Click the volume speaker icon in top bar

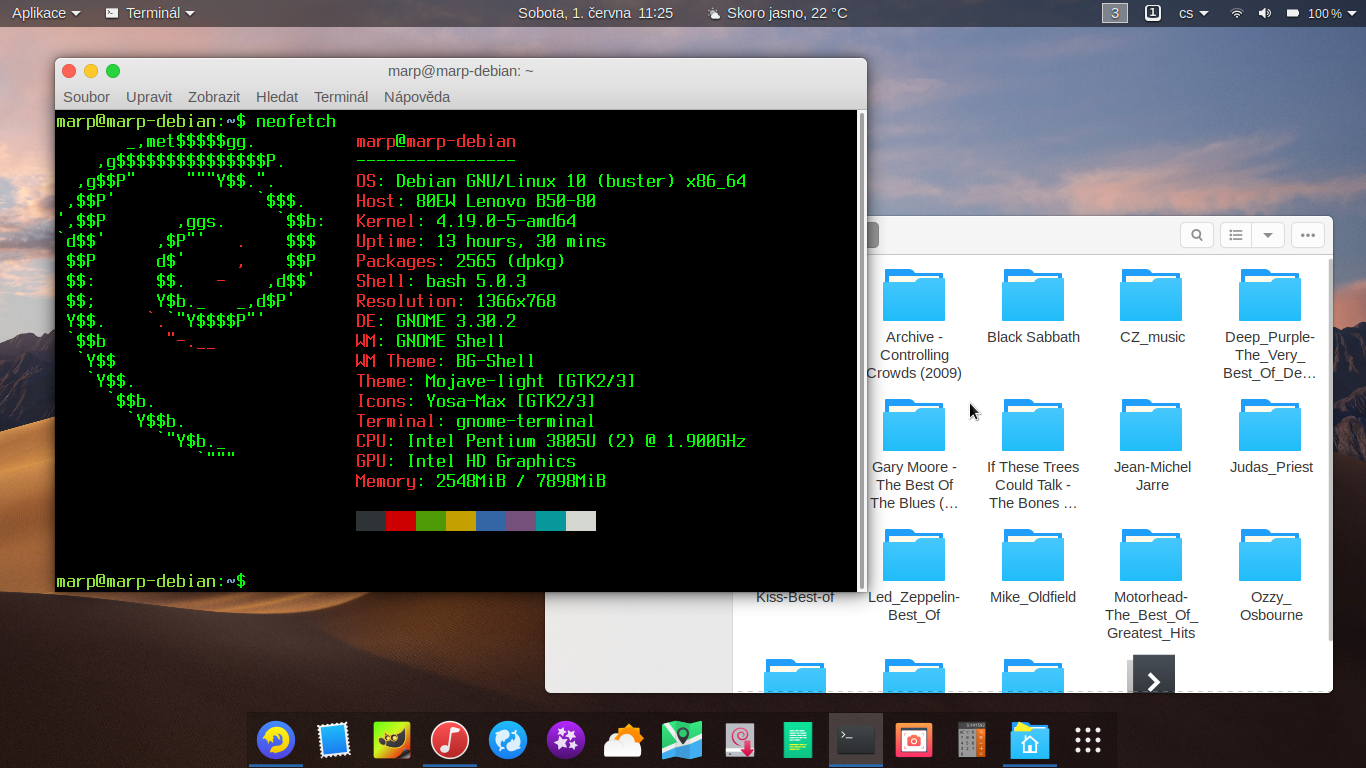coord(1264,13)
